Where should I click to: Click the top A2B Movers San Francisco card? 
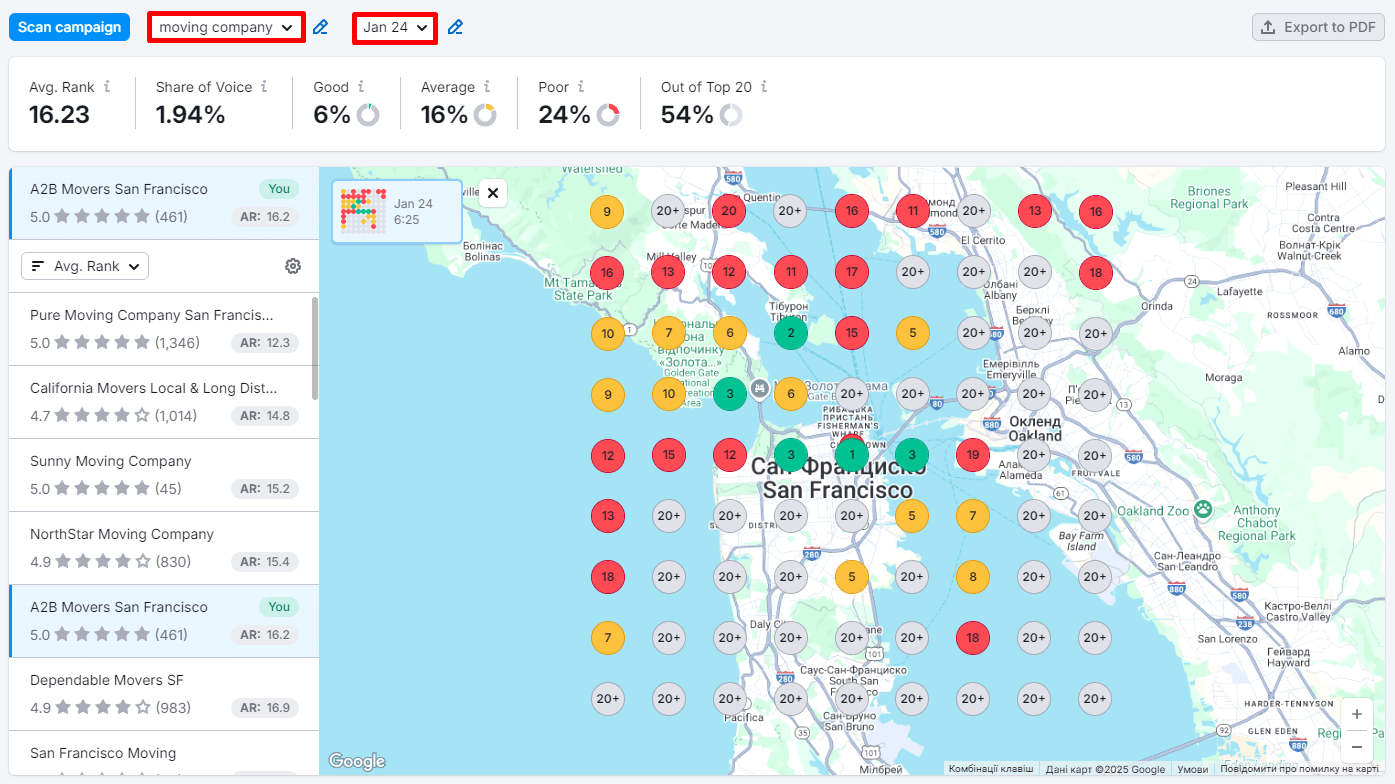164,203
